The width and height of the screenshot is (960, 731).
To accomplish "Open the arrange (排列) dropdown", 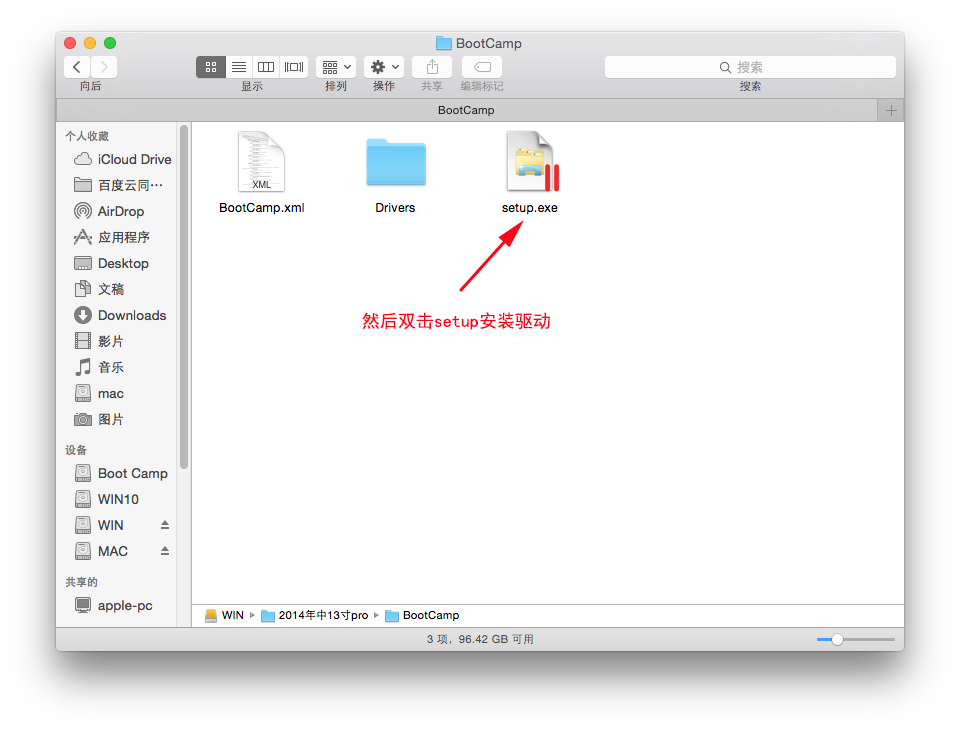I will (x=336, y=67).
